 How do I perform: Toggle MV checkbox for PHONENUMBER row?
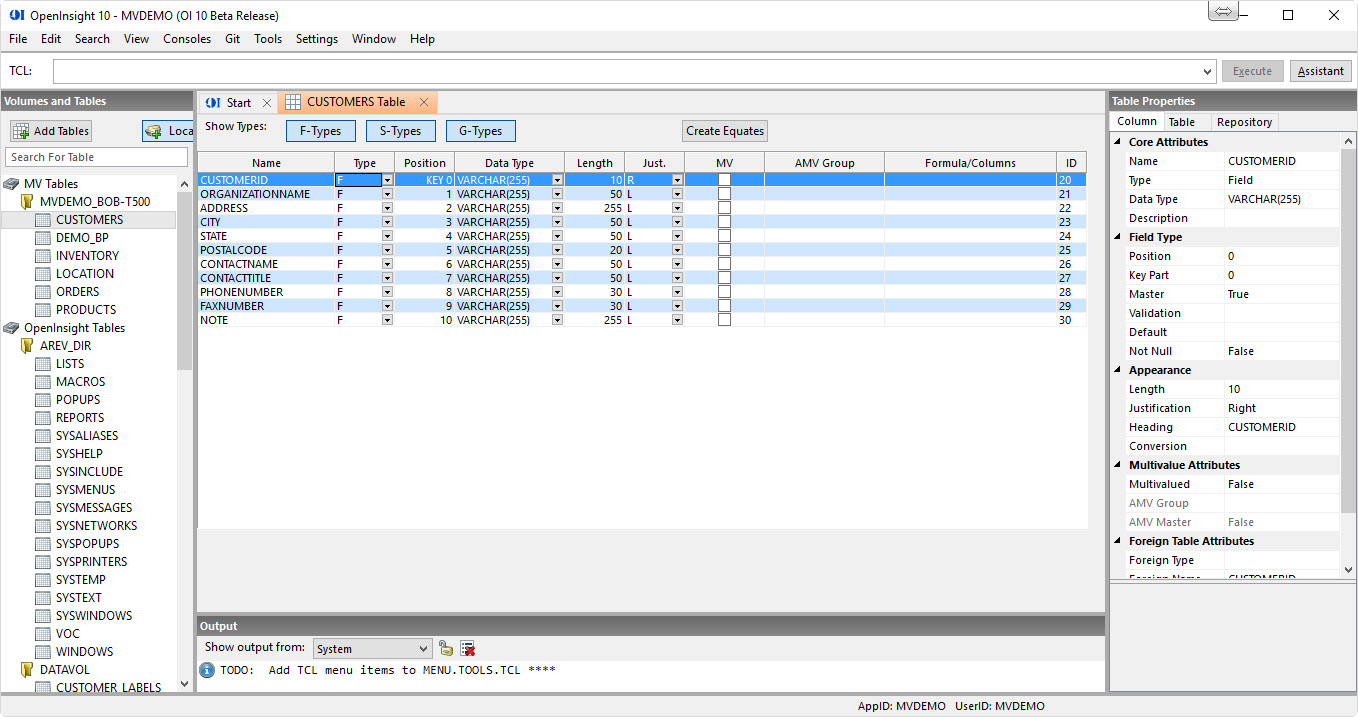724,292
